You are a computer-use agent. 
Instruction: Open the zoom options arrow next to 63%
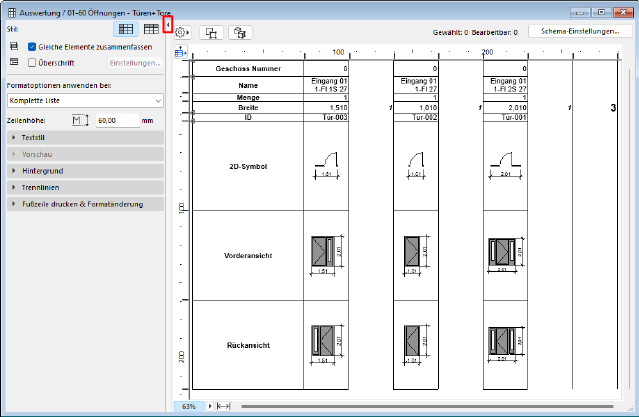[x=210, y=406]
